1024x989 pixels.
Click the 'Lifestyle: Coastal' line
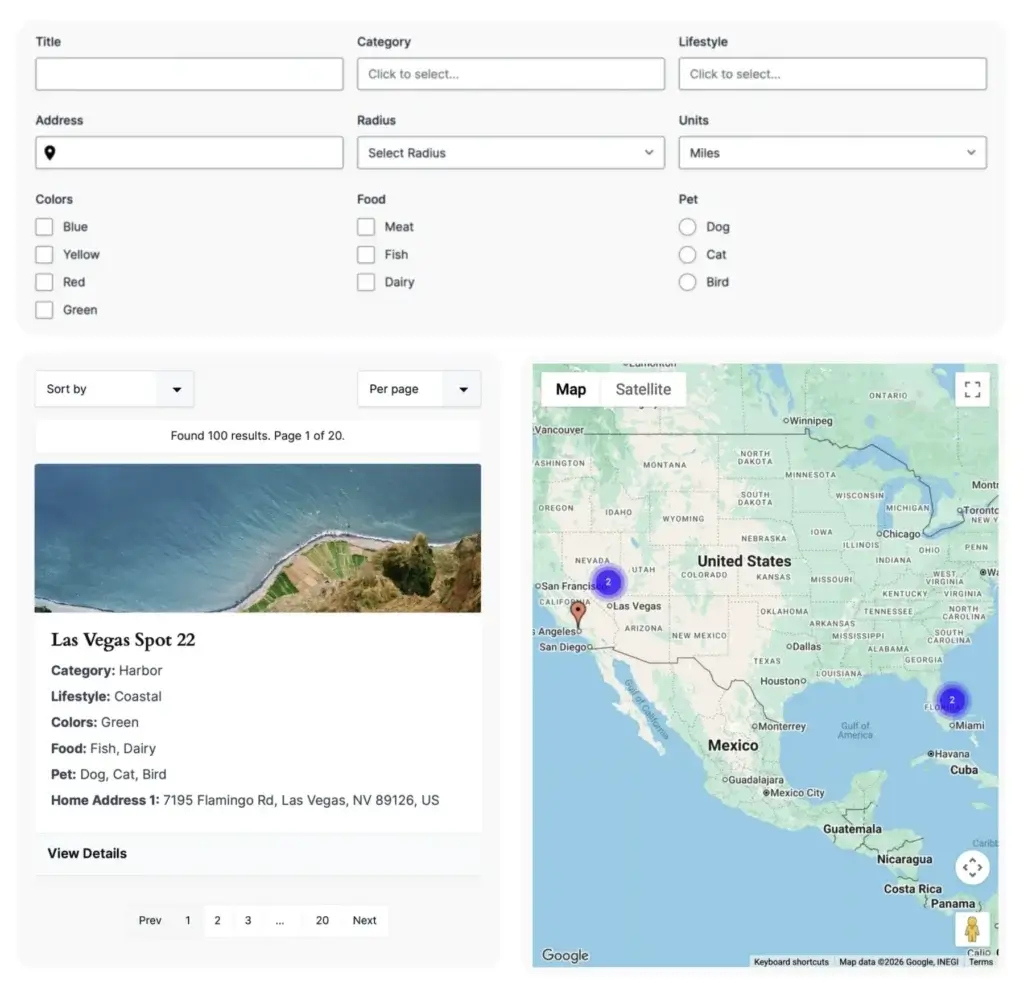tap(106, 696)
